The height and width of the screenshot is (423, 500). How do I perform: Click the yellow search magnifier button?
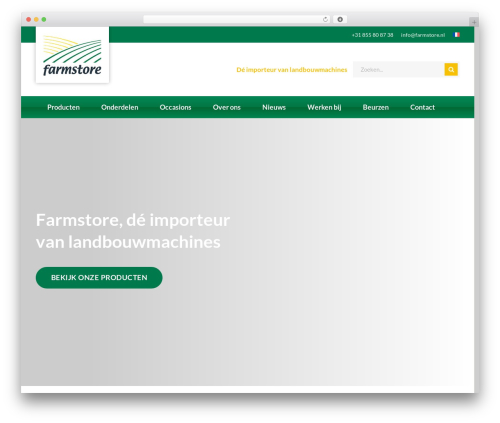[x=451, y=69]
